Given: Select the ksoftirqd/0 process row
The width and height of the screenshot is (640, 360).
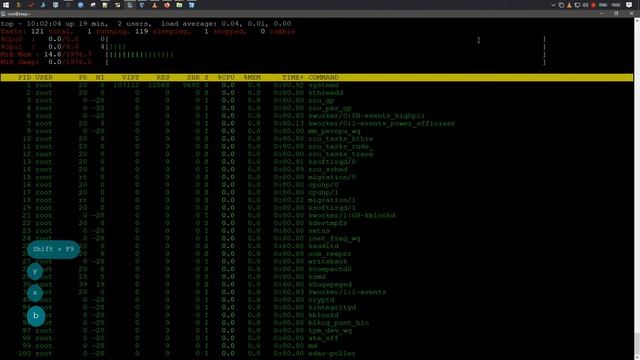Looking at the screenshot, I should pos(317,162).
